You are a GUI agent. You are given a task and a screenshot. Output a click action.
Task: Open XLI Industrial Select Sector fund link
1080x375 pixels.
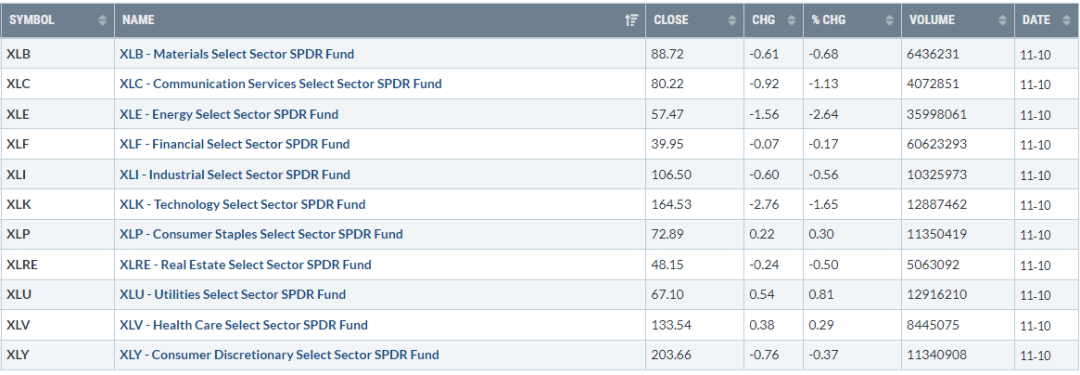[x=235, y=175]
